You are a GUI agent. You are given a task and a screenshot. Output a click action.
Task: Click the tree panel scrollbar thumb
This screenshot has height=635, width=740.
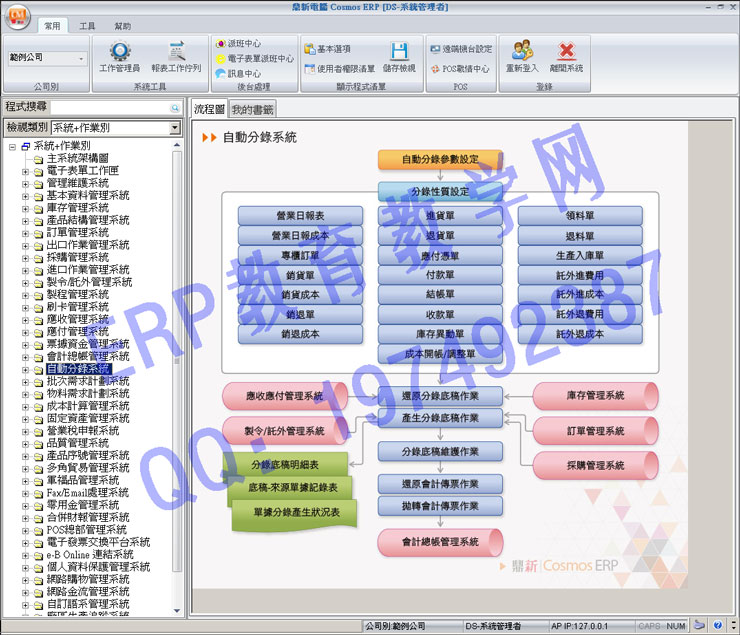click(x=177, y=361)
